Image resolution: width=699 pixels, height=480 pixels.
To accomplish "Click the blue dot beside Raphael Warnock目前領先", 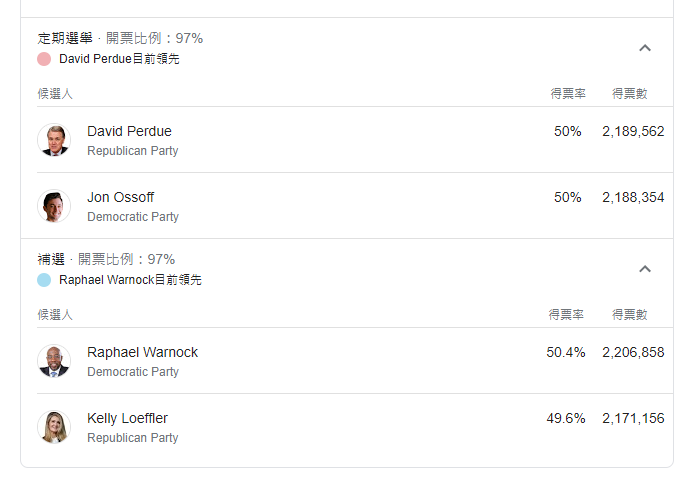I will click(44, 280).
